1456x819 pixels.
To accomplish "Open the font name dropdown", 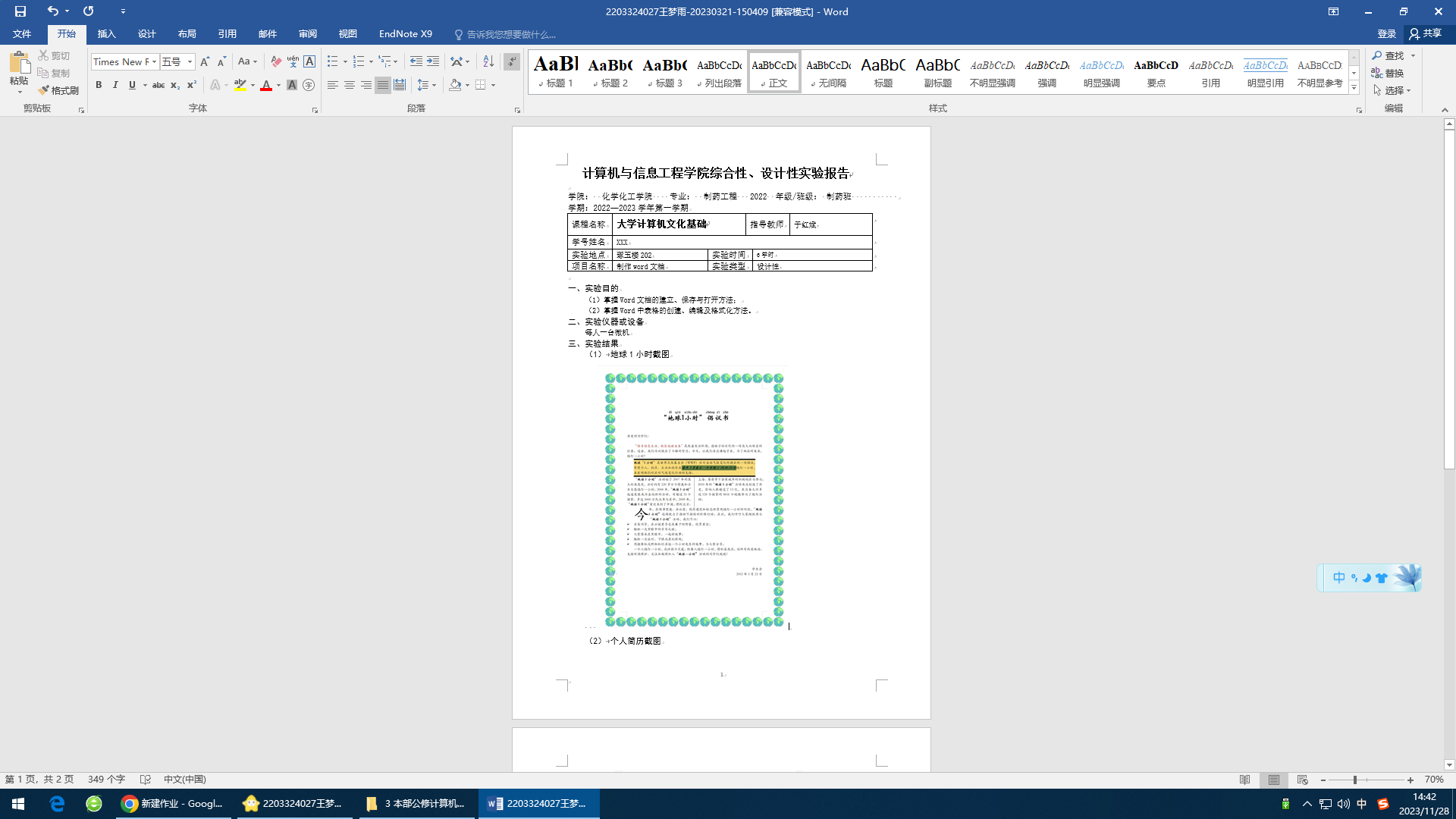I will point(155,61).
